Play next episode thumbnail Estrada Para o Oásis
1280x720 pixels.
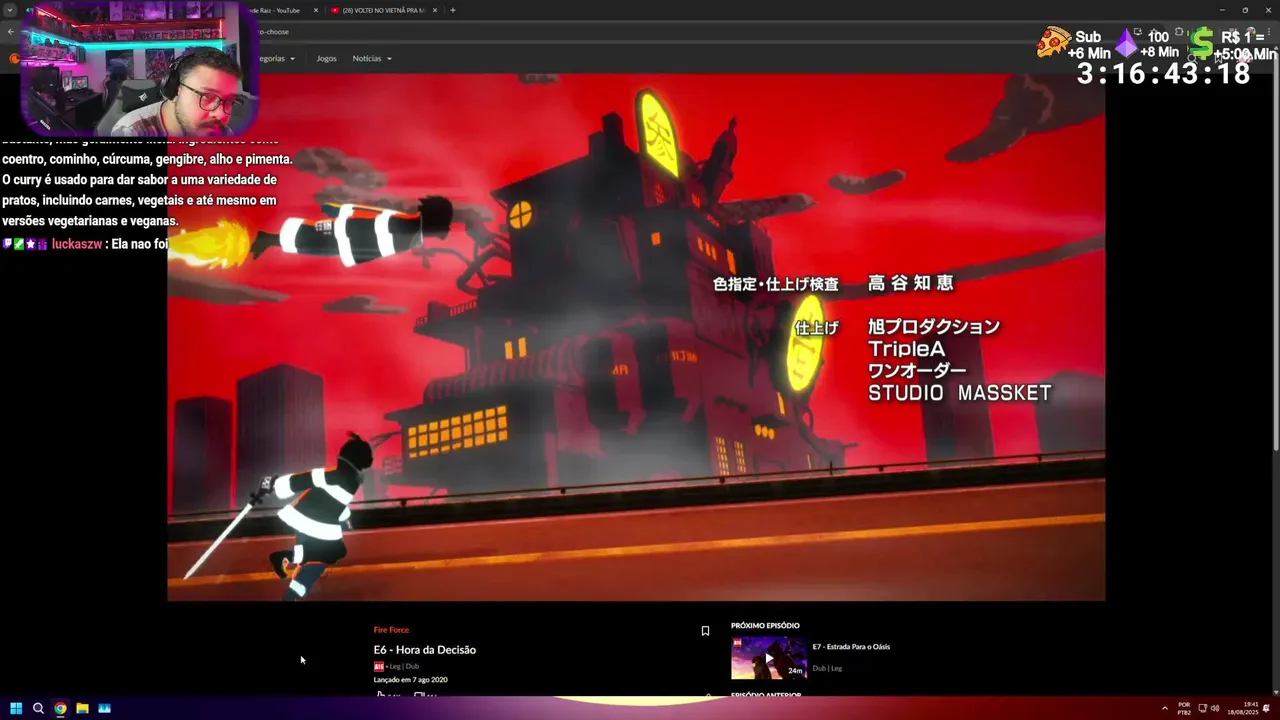(x=769, y=658)
